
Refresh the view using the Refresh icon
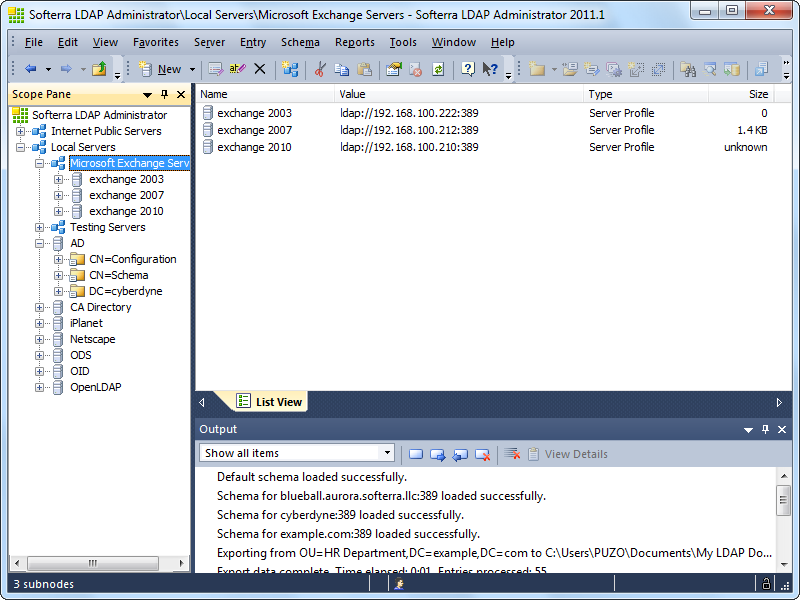[438, 69]
